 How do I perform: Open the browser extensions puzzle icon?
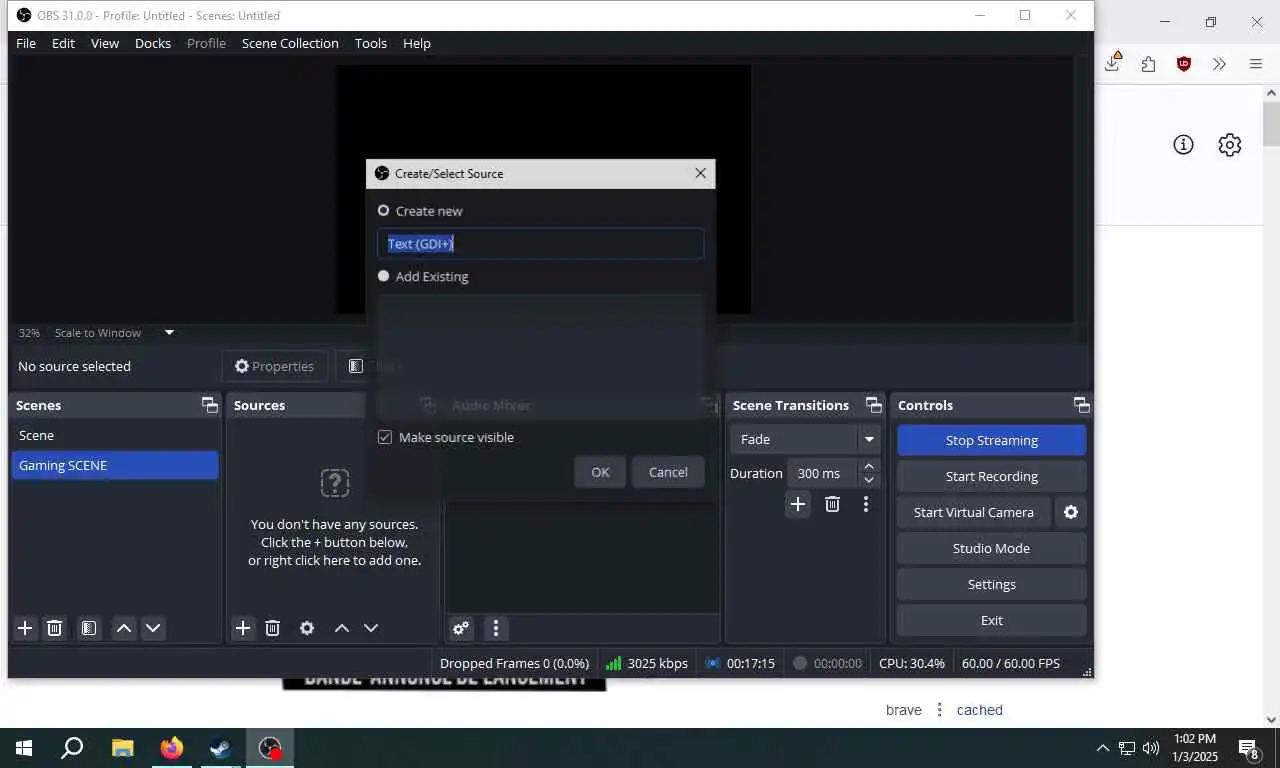[x=1148, y=63]
